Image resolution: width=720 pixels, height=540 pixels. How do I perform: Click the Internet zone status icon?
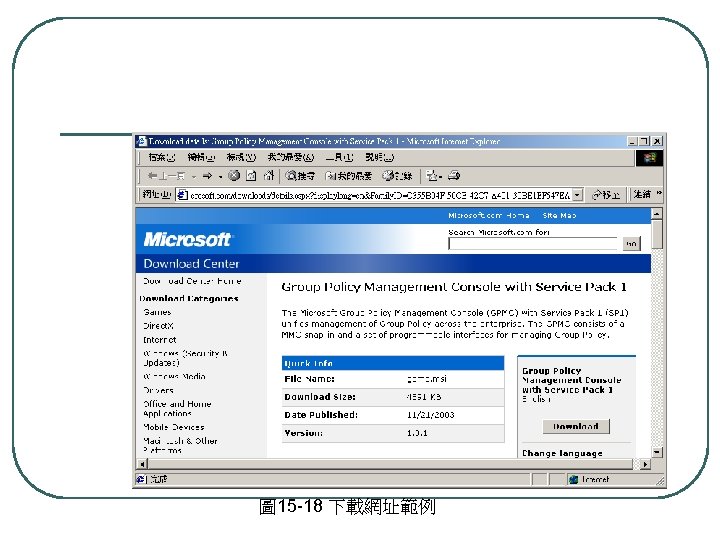tap(573, 479)
